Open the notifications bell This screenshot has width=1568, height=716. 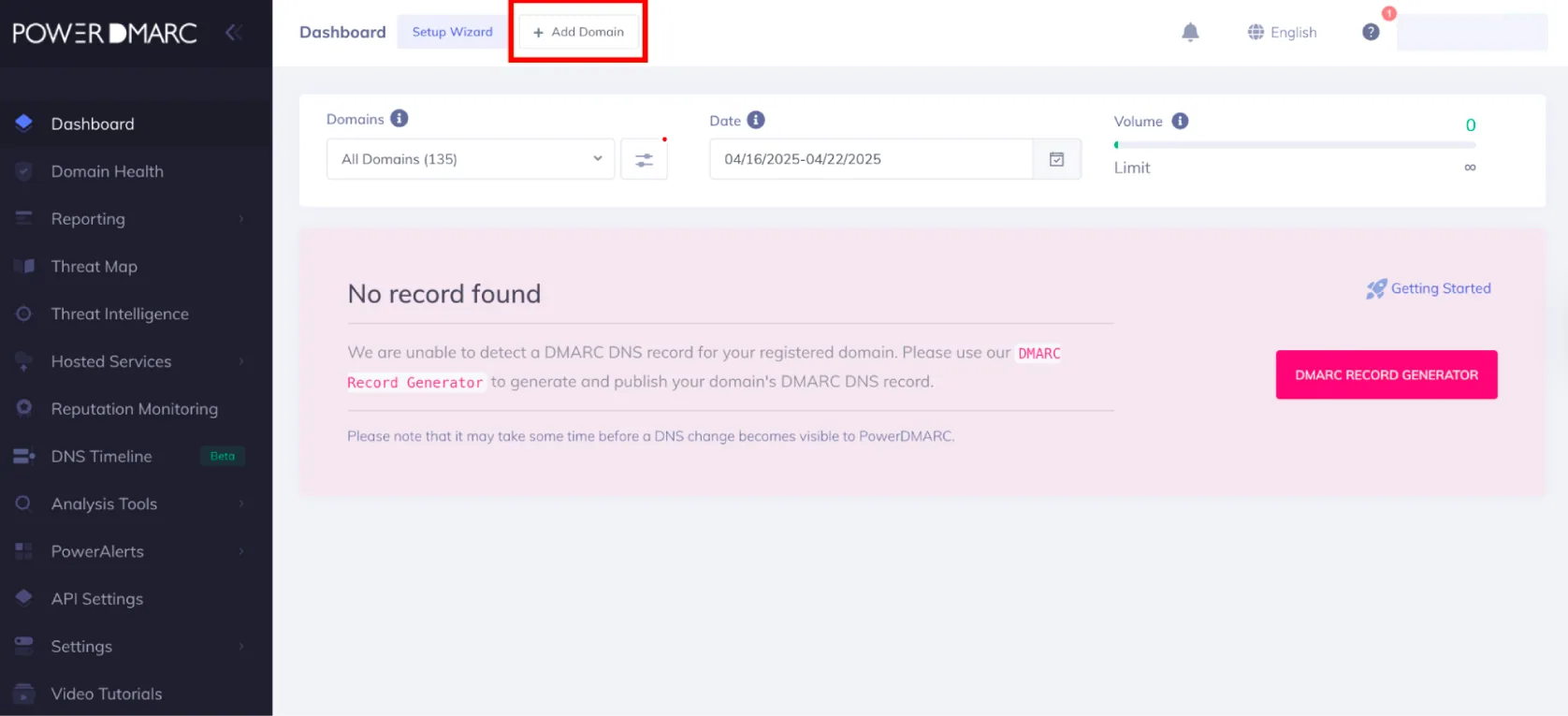[1190, 32]
